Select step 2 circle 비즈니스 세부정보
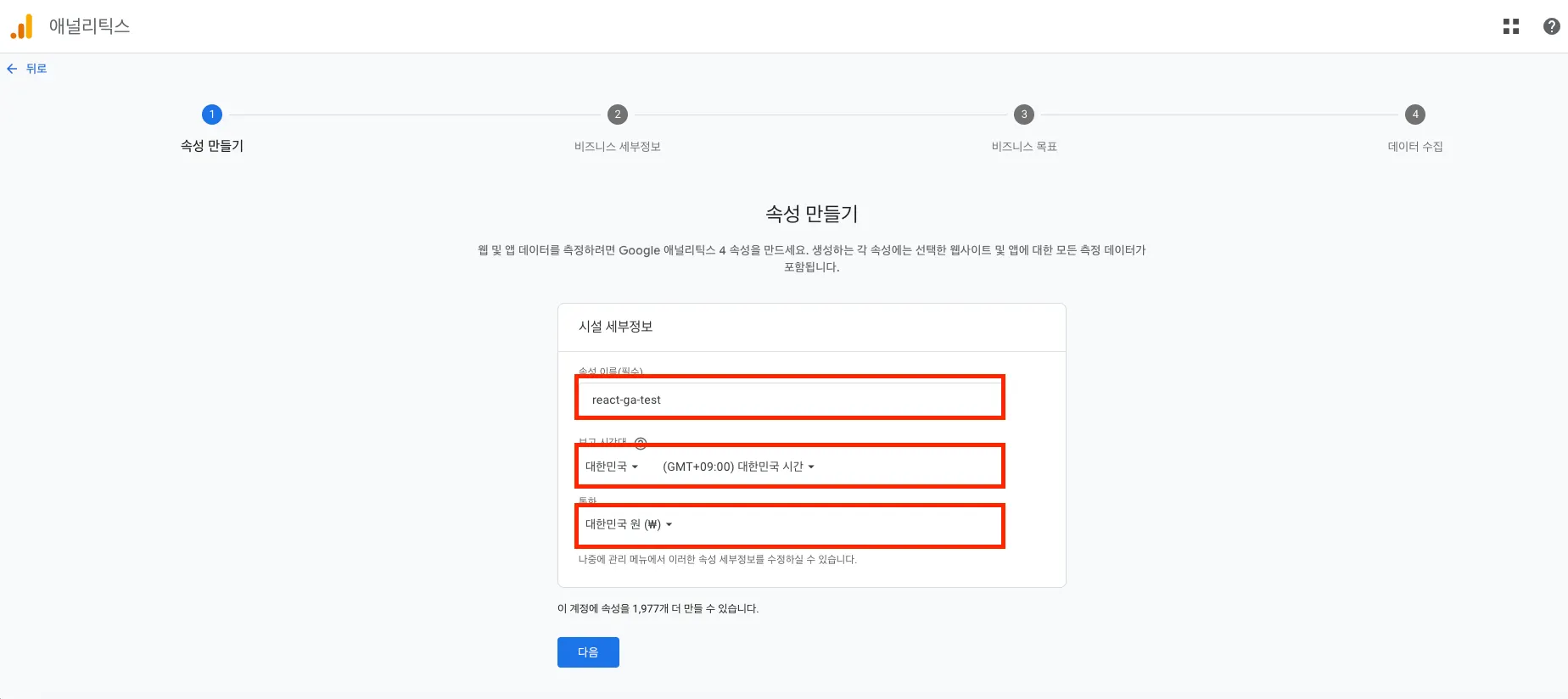 coord(618,115)
